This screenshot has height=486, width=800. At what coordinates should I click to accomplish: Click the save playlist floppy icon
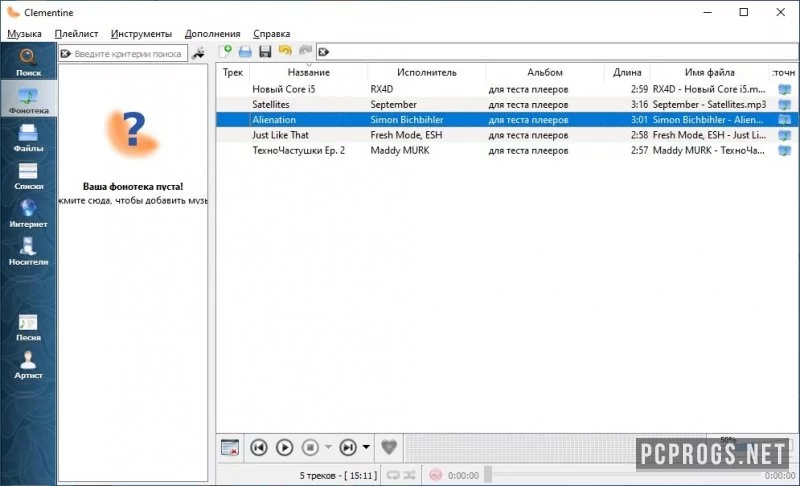265,52
